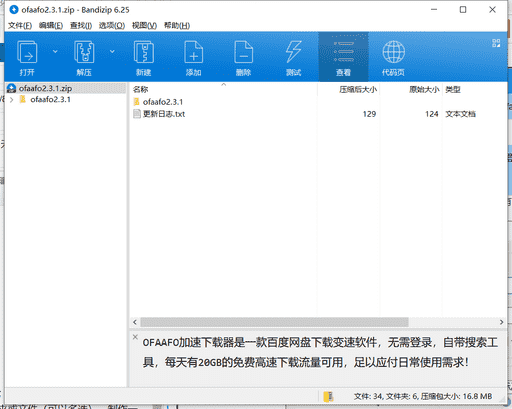512x409 pixels.
Task: Click the status bar file count text
Action: coord(423,396)
